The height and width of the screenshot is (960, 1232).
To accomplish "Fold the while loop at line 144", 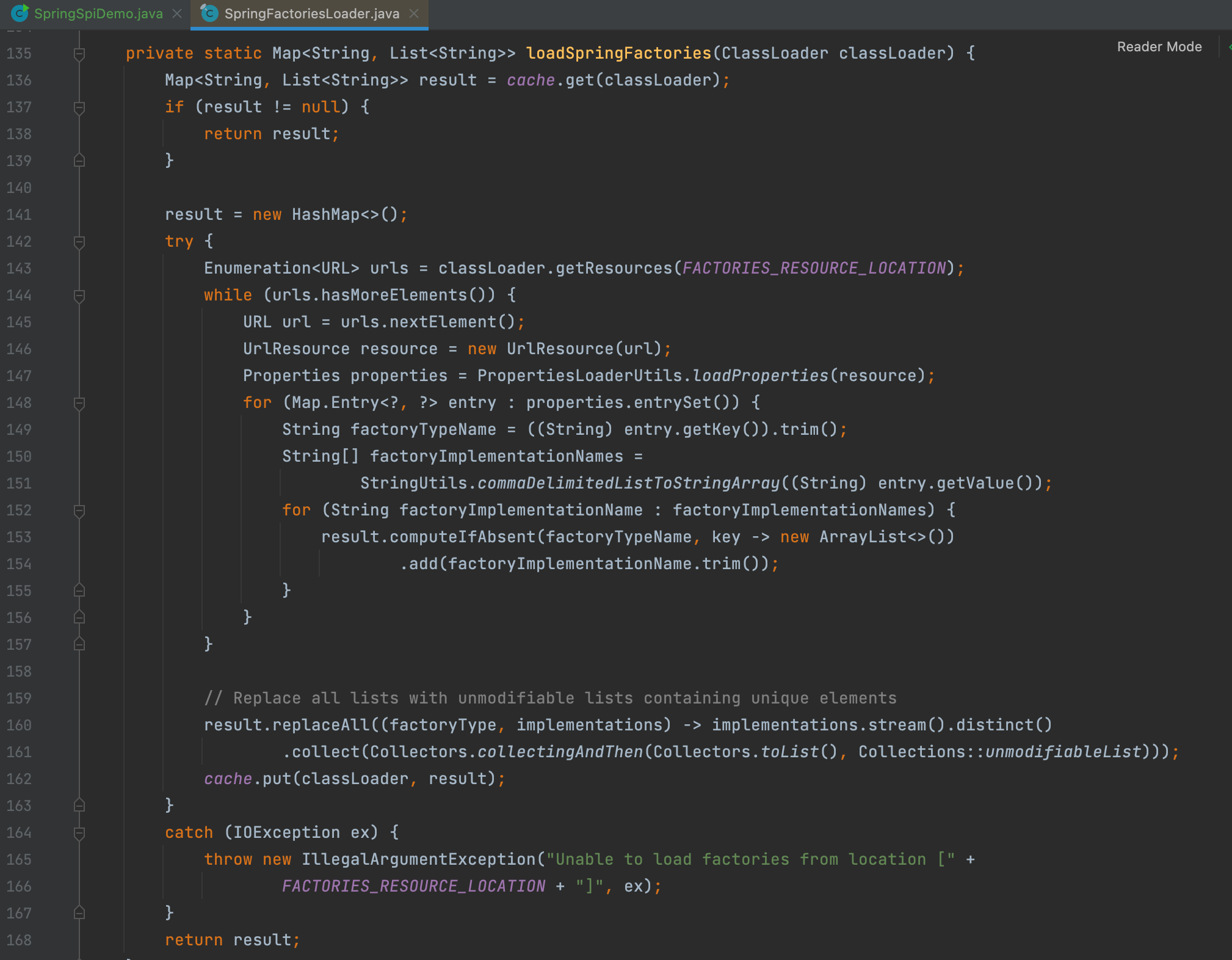I will pyautogui.click(x=79, y=296).
